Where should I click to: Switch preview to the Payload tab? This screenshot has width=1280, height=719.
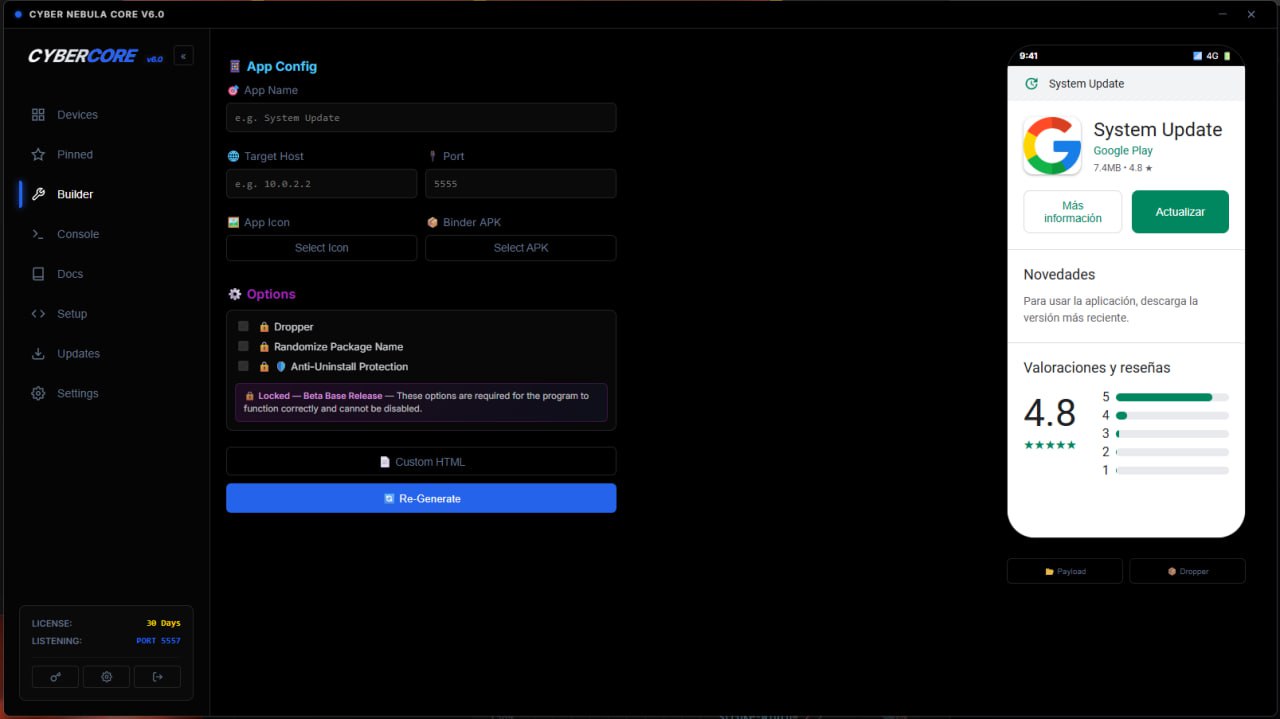point(1066,571)
